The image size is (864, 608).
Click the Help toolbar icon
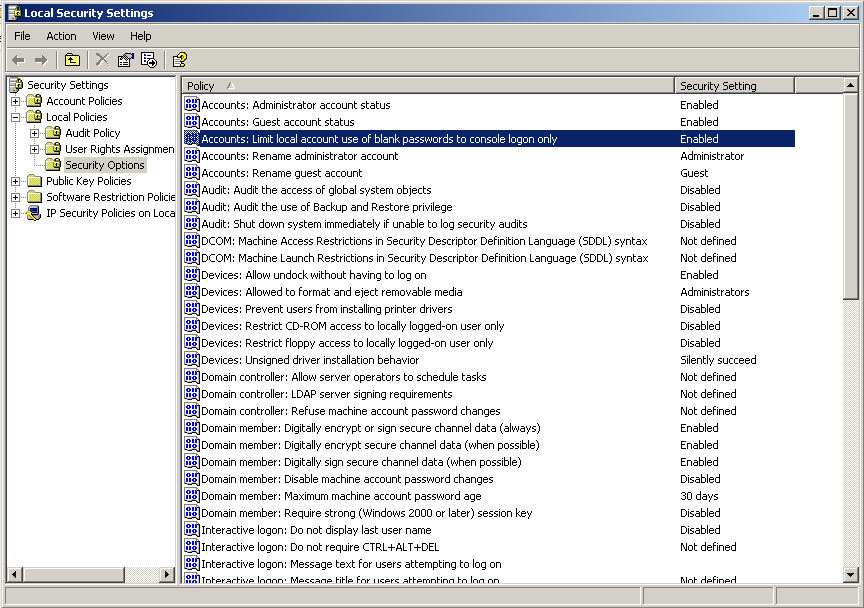pyautogui.click(x=180, y=60)
